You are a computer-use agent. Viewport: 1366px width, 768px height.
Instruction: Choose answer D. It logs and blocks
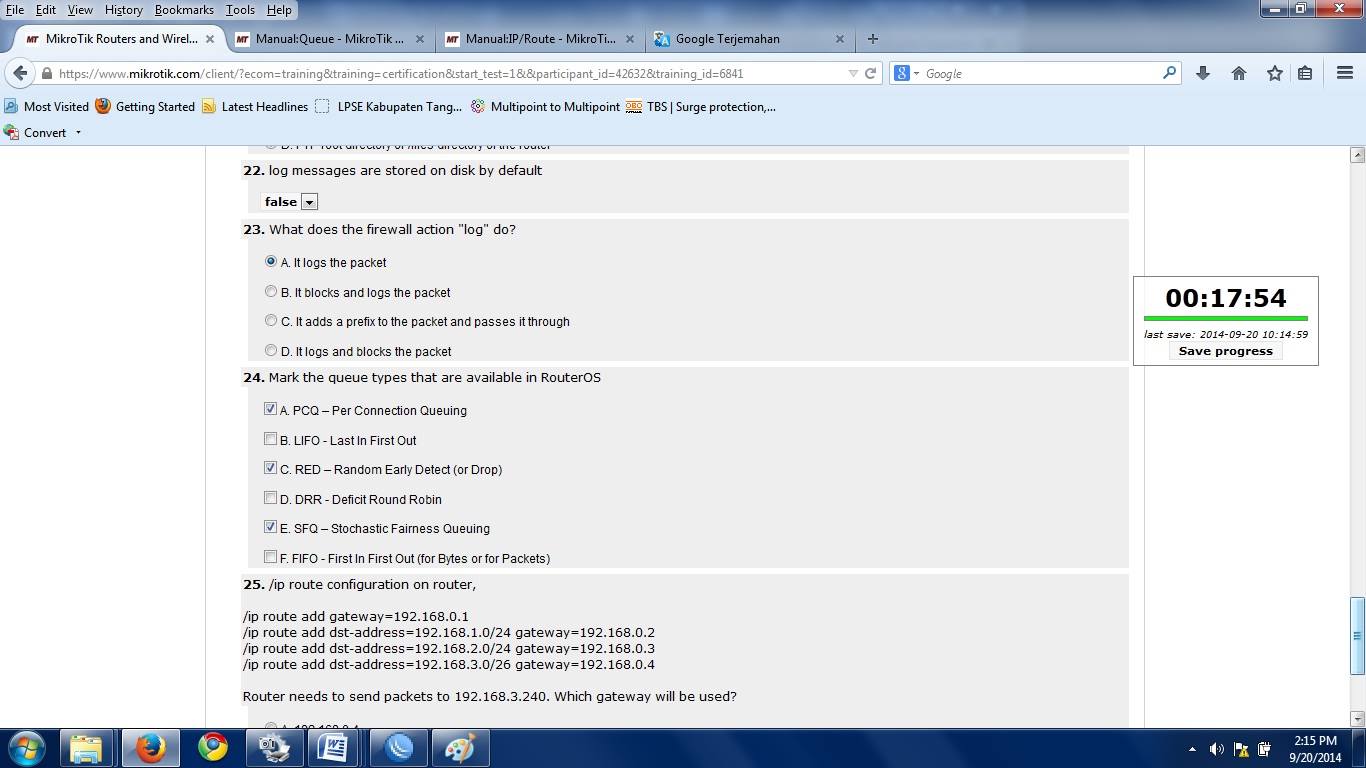point(271,351)
